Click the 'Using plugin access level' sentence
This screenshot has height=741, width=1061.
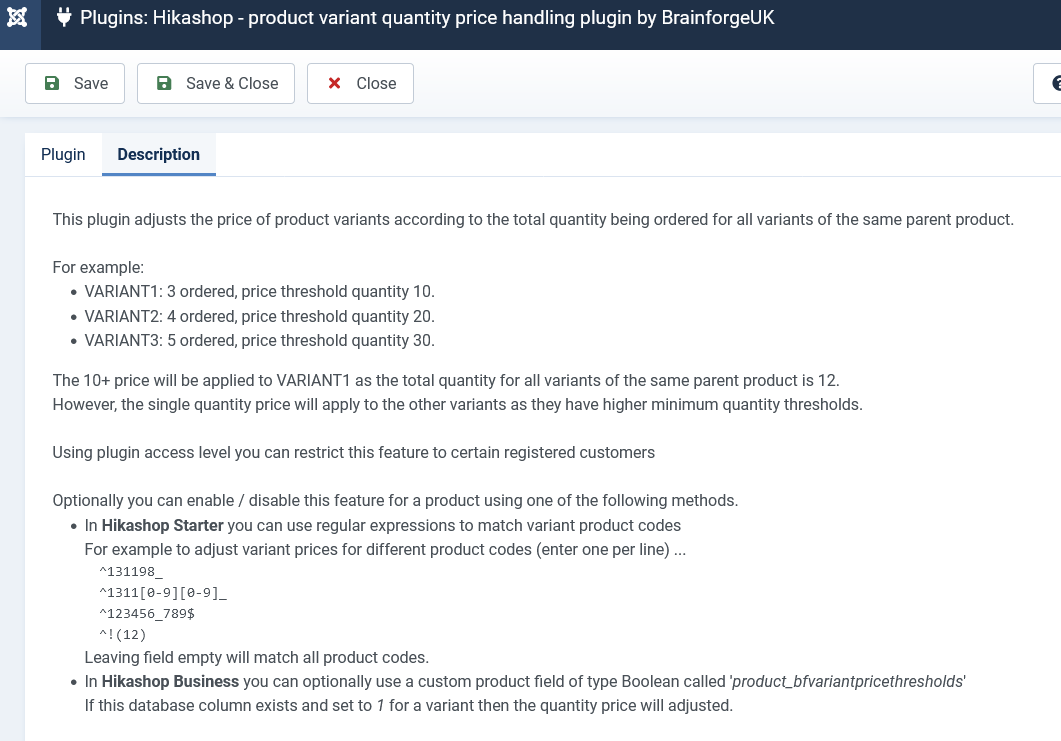[x=353, y=453]
